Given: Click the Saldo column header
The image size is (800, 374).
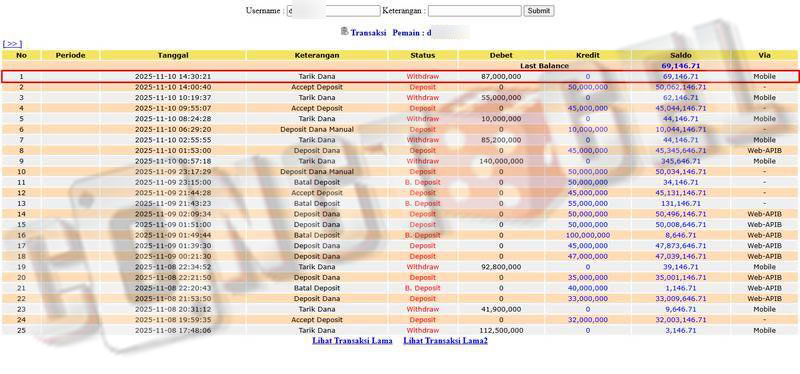Looking at the screenshot, I should coord(681,55).
